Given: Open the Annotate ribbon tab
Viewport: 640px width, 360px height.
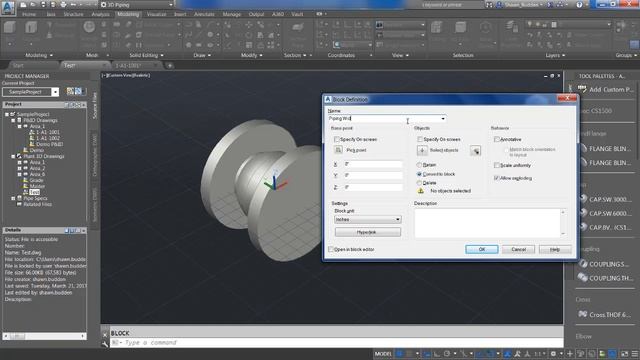Looking at the screenshot, I should click(204, 14).
